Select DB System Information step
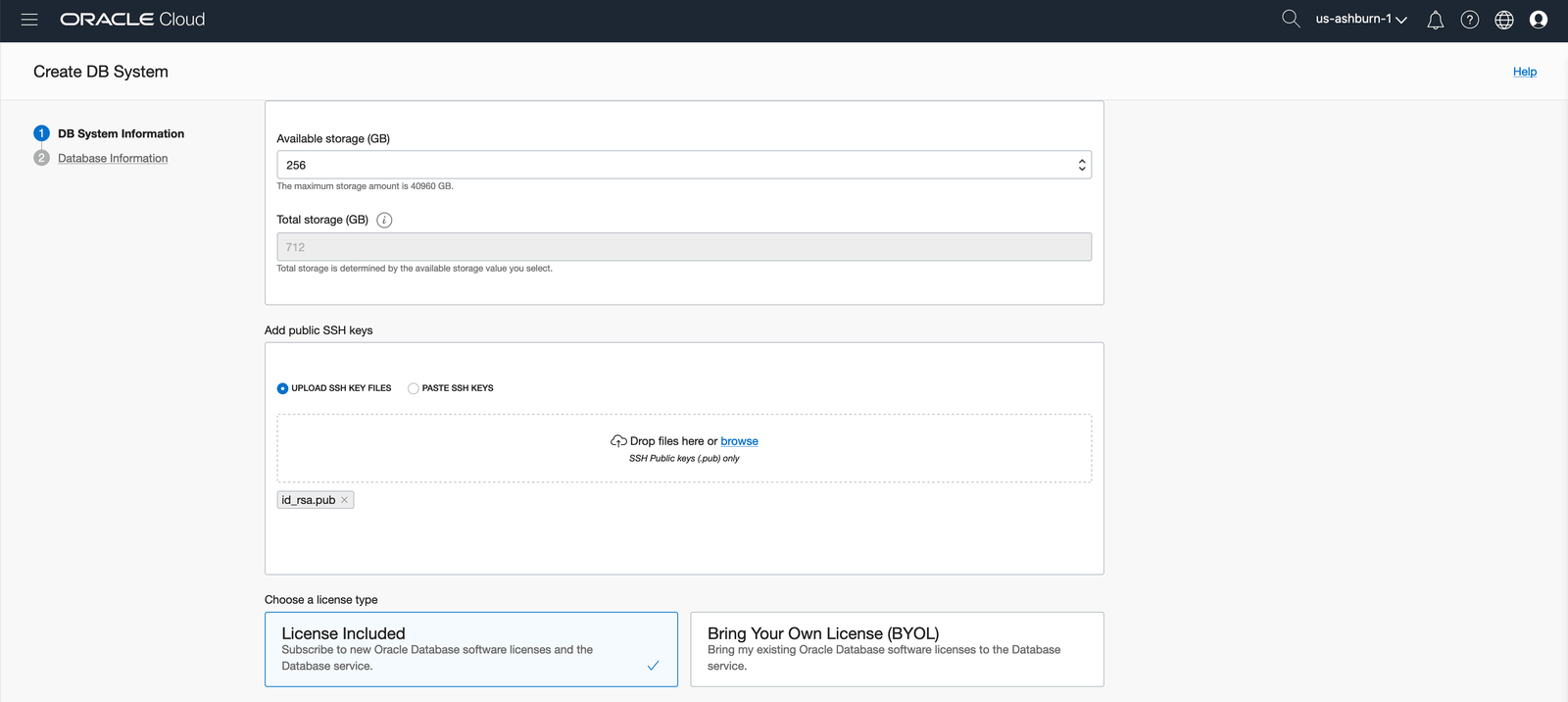 click(x=121, y=134)
